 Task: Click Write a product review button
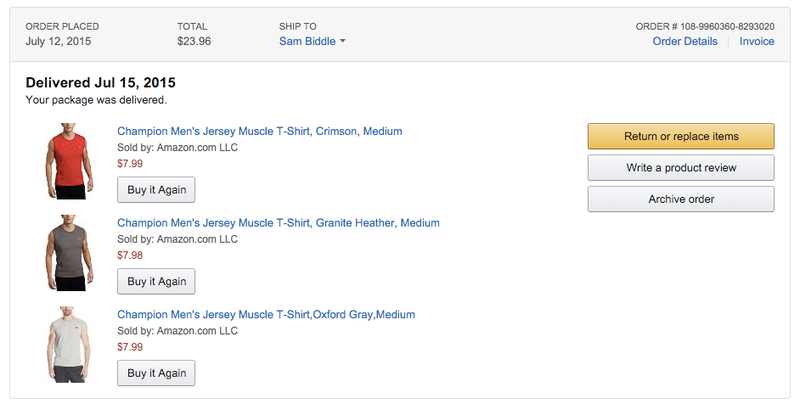point(681,168)
